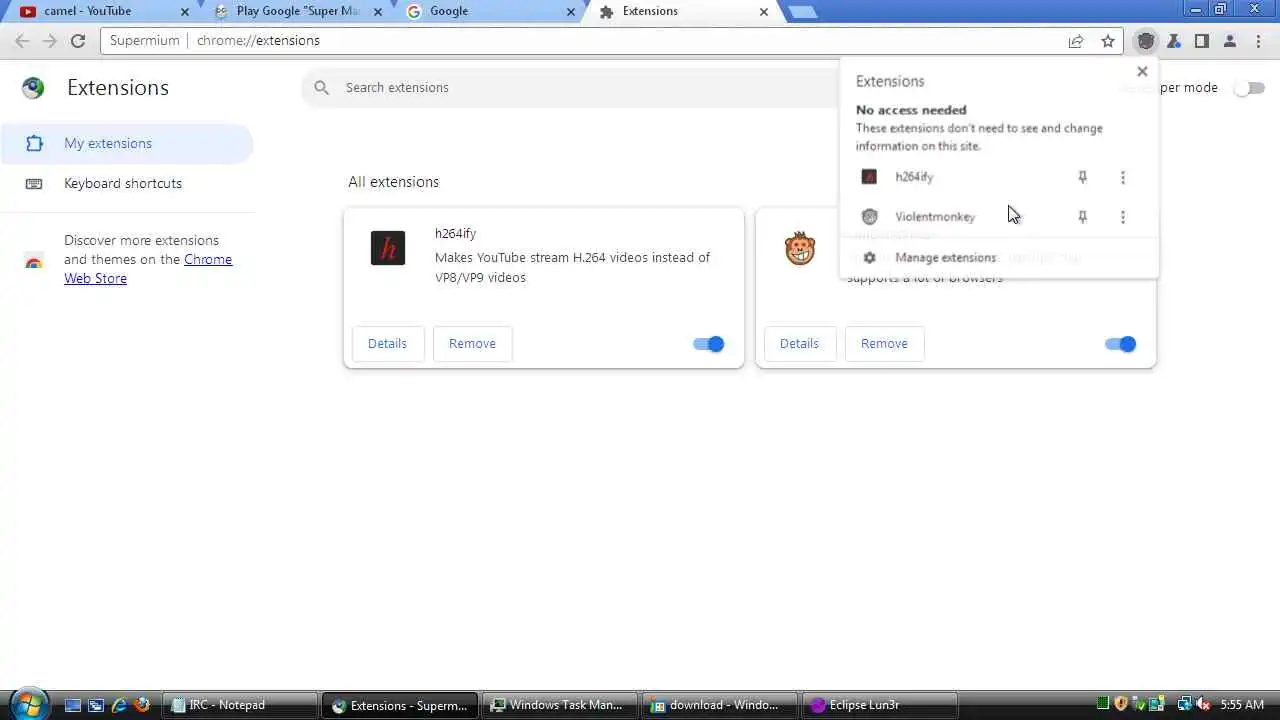Open a new tab with the new tab button
Screen dimensions: 1280x720
802,12
